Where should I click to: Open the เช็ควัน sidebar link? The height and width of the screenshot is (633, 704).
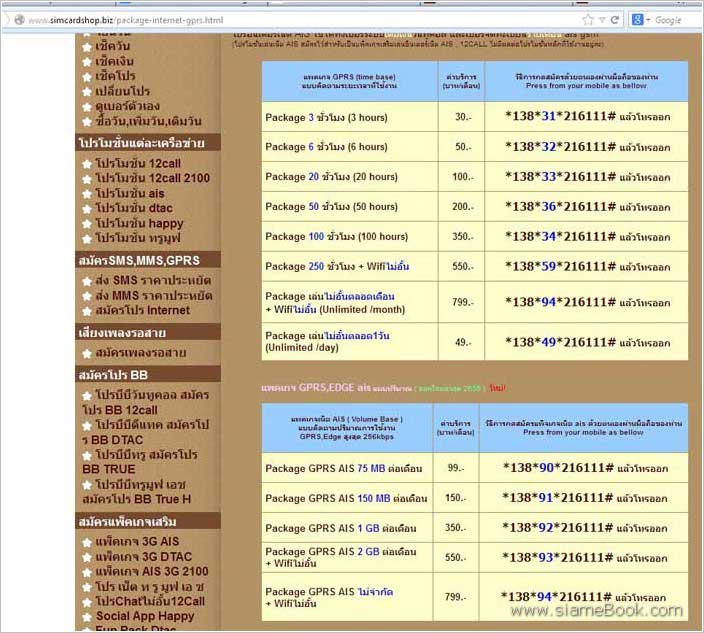coord(113,46)
